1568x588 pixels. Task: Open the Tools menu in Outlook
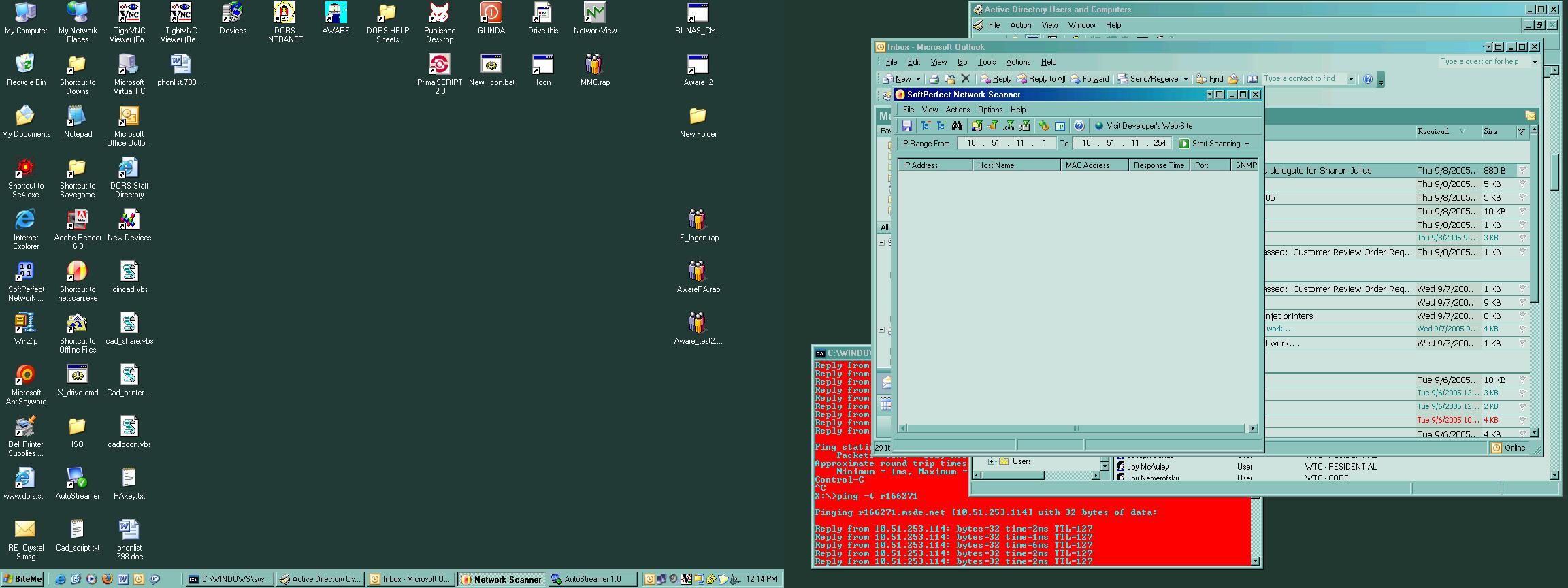click(986, 62)
